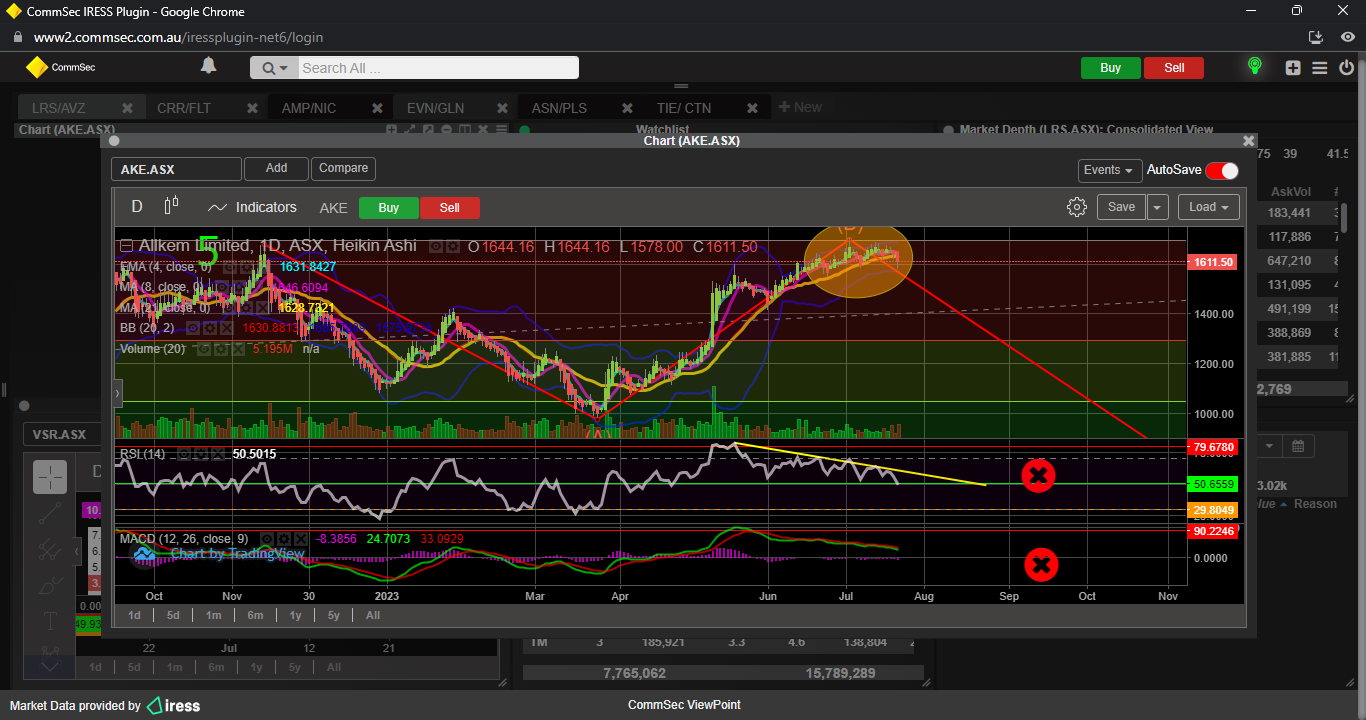The height and width of the screenshot is (720, 1366).
Task: Set AKE chart range to 6m
Action: tap(255, 615)
